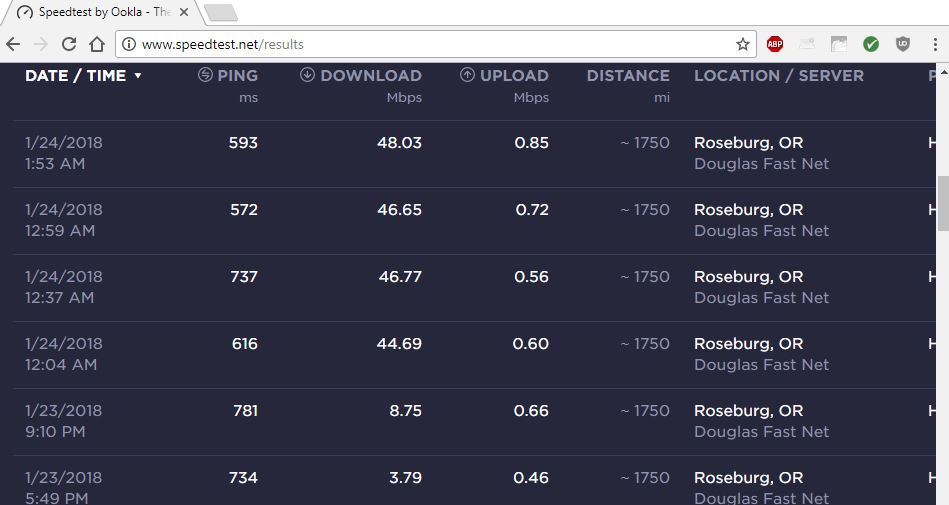Bookmark this page with the star icon

tap(743, 44)
